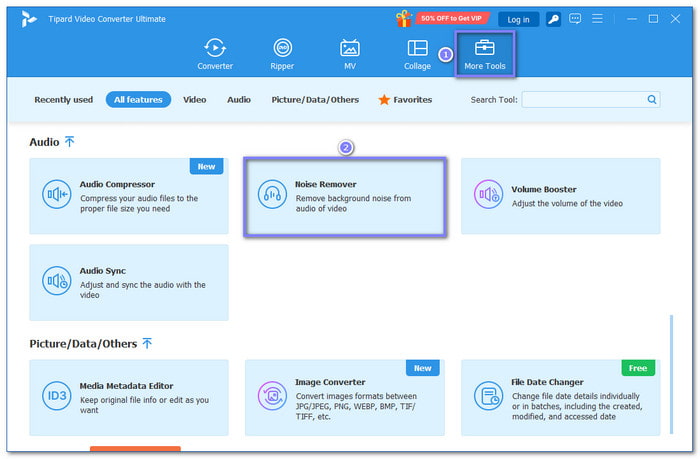Screen dimensions: 700x459
Task: Click the Tipard app logo icon
Action: point(29,19)
